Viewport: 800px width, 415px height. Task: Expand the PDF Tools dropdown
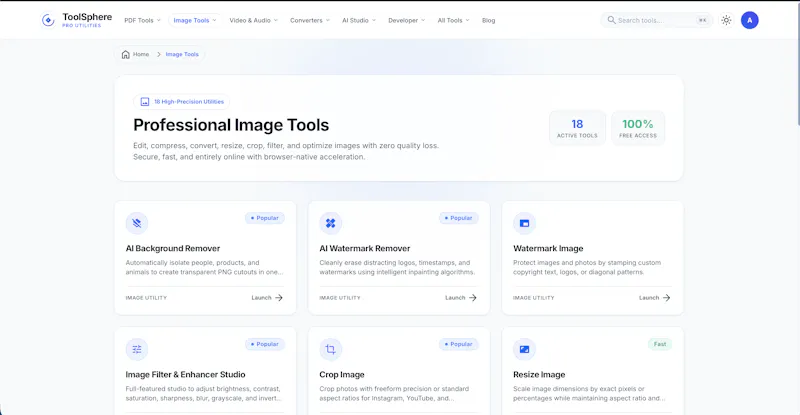(x=142, y=20)
